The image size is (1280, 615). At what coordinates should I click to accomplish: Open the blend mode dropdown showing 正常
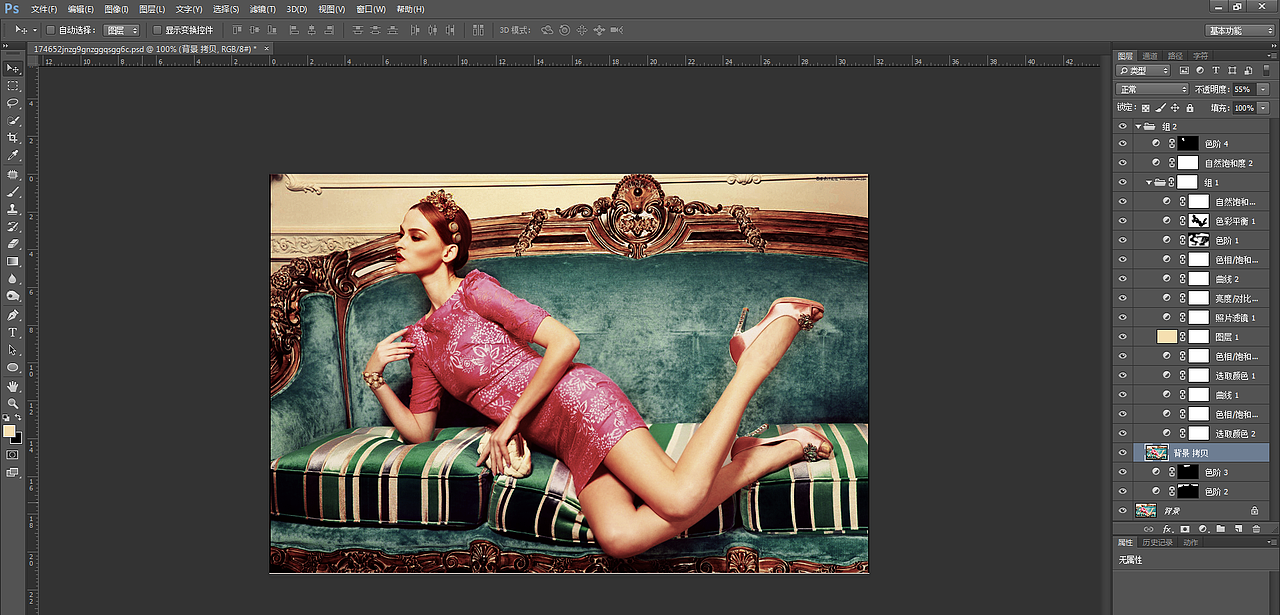pyautogui.click(x=1152, y=89)
